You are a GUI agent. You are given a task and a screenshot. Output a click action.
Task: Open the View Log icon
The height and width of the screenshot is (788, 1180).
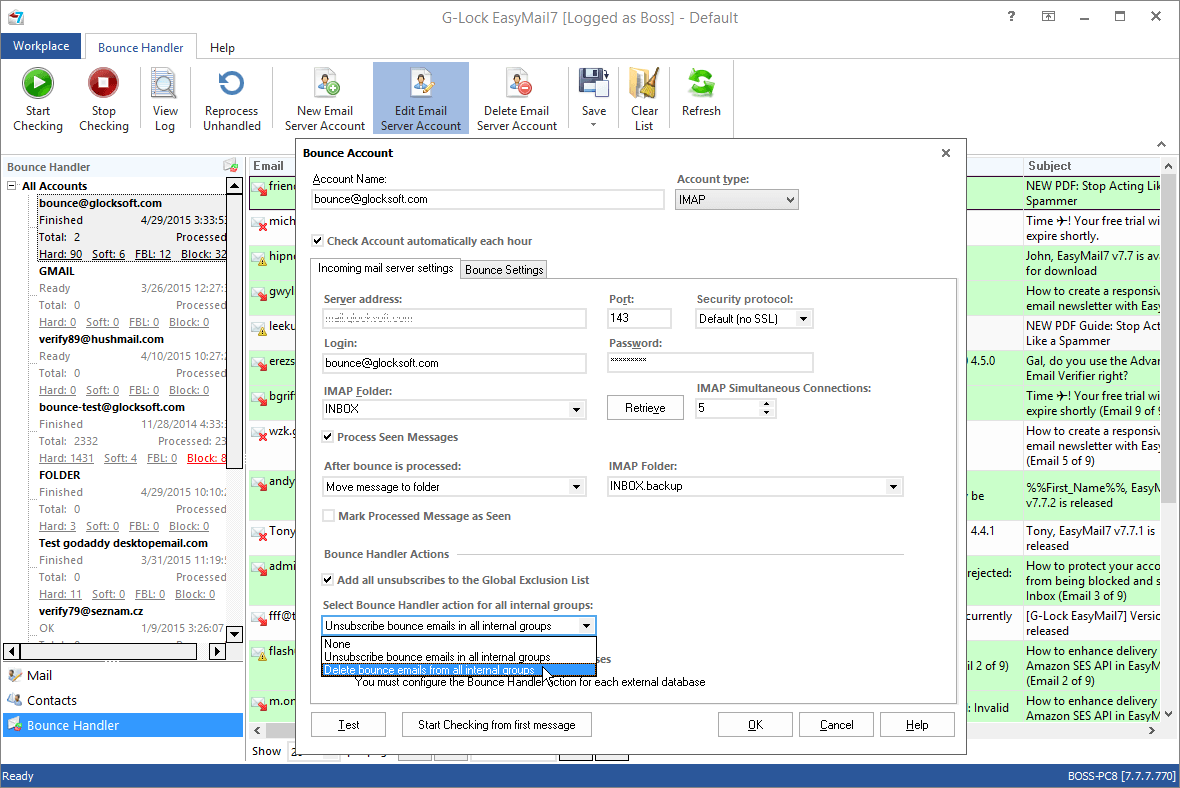coord(165,84)
